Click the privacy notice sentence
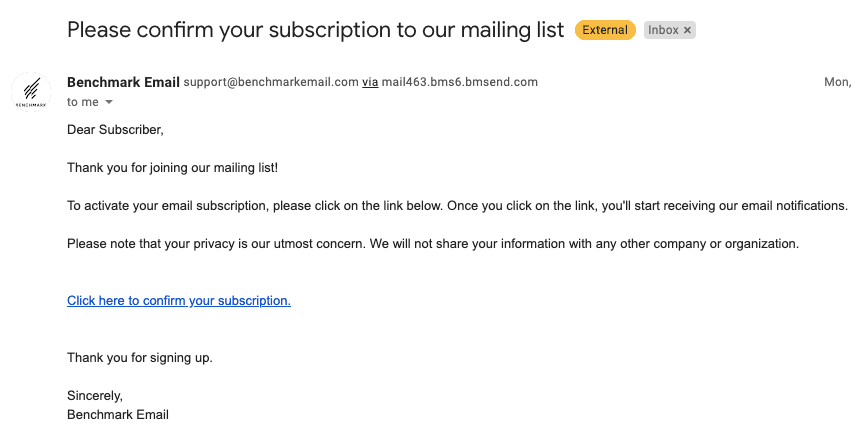Image resolution: width=855 pixels, height=438 pixels. click(x=433, y=243)
